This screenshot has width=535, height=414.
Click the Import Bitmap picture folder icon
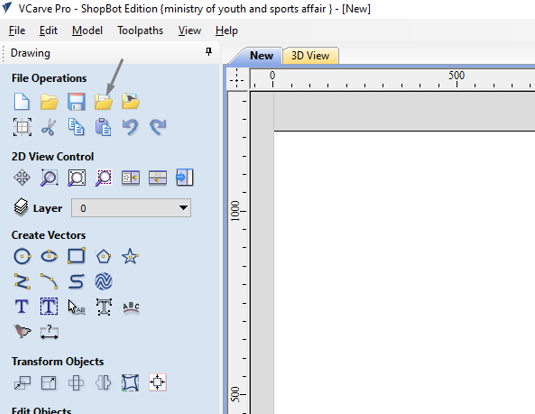pyautogui.click(x=131, y=101)
